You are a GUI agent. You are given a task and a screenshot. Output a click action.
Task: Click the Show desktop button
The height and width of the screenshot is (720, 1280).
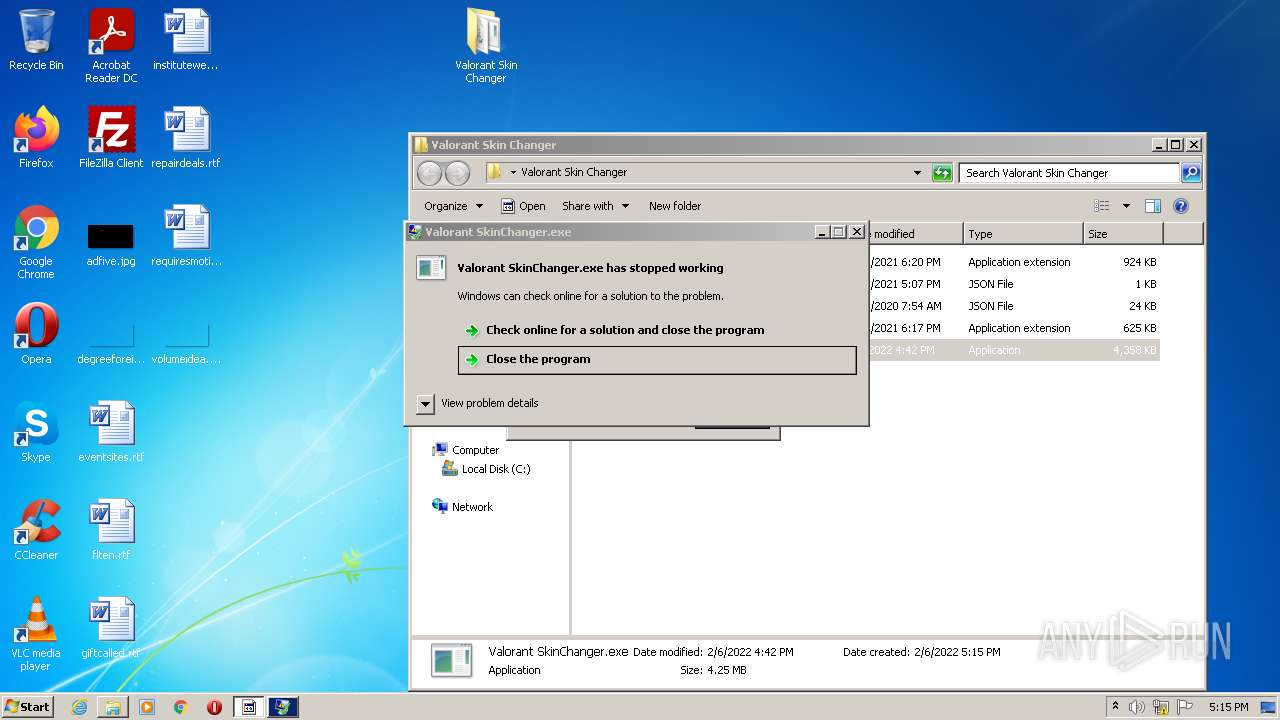pos(1269,707)
